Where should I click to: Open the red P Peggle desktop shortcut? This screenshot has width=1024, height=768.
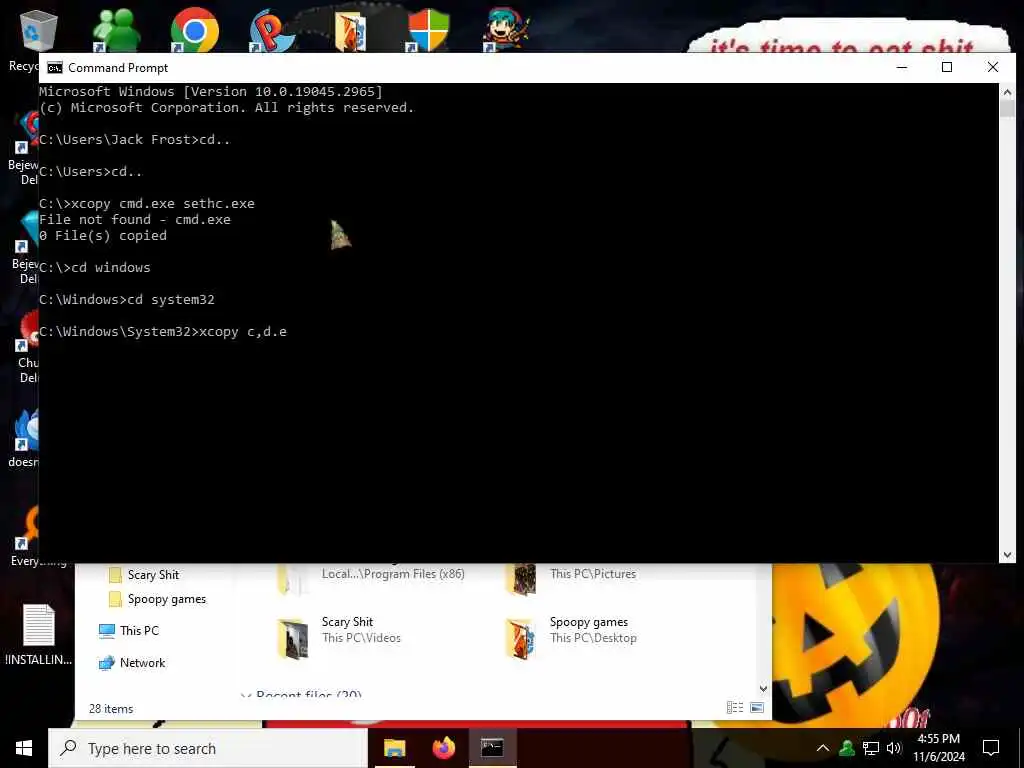click(272, 31)
